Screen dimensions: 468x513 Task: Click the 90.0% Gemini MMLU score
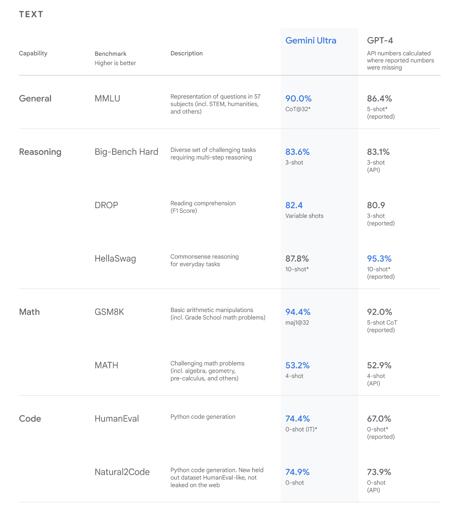point(298,99)
